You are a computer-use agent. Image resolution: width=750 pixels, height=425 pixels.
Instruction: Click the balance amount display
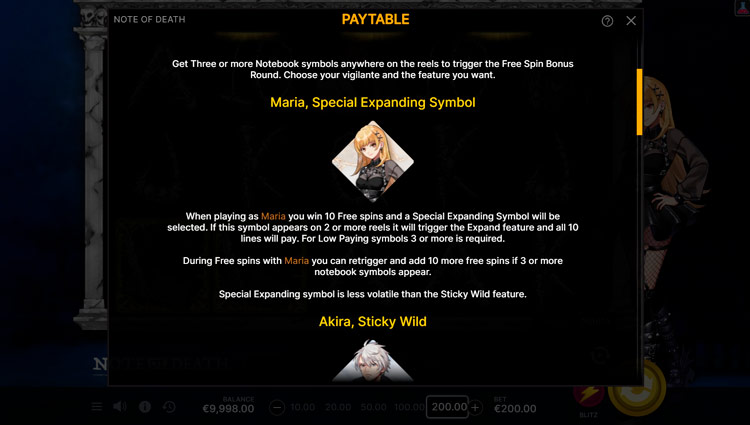(228, 409)
